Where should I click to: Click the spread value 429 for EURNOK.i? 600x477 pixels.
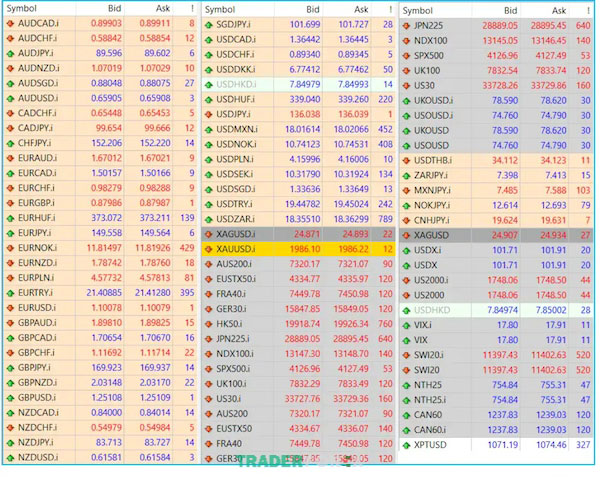click(187, 248)
